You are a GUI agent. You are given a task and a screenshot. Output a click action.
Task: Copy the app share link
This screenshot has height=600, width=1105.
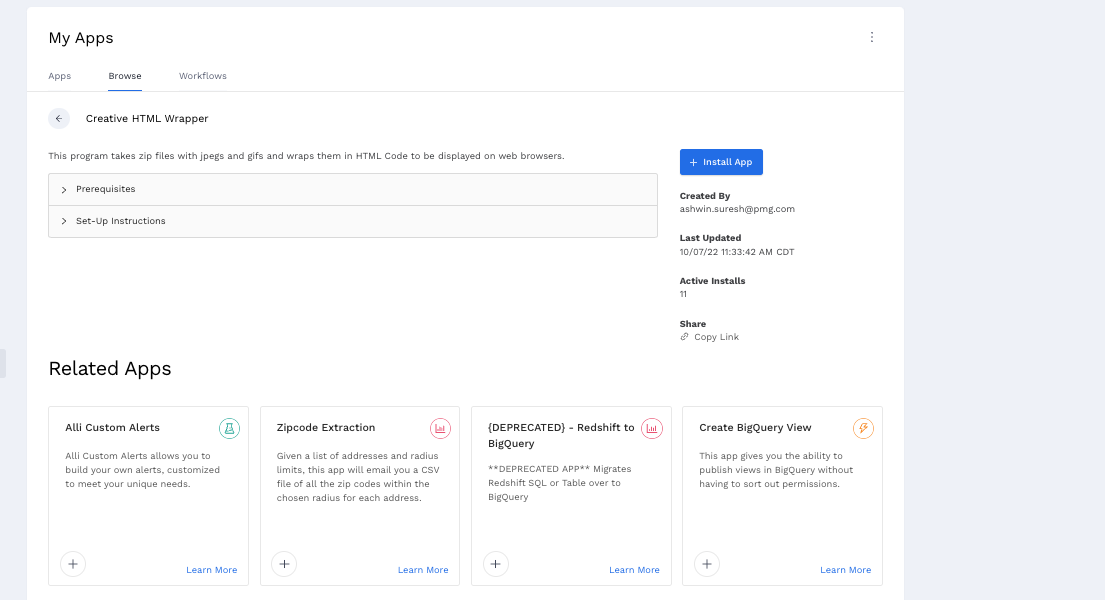pyautogui.click(x=715, y=337)
